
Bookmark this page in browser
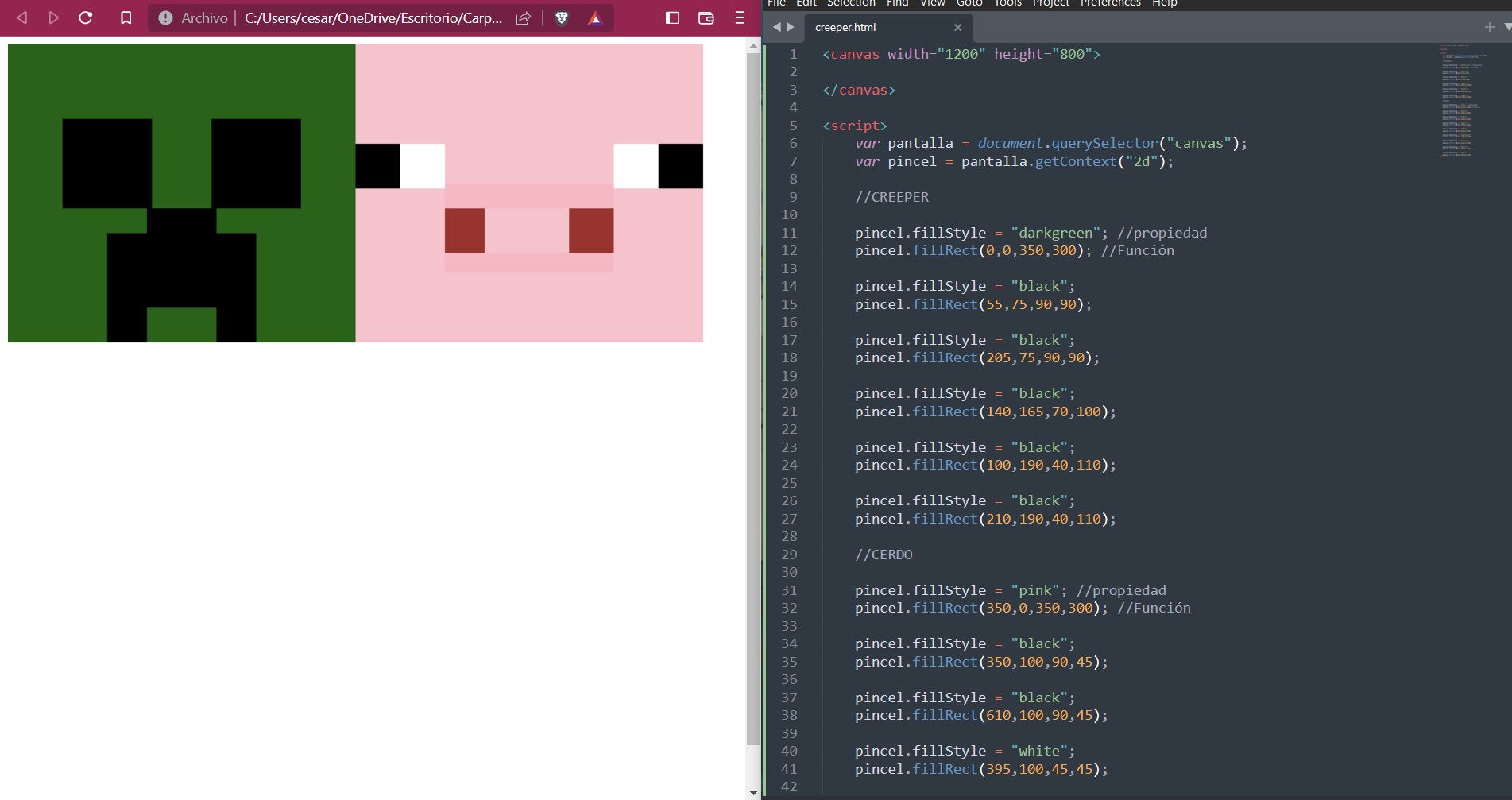point(126,17)
